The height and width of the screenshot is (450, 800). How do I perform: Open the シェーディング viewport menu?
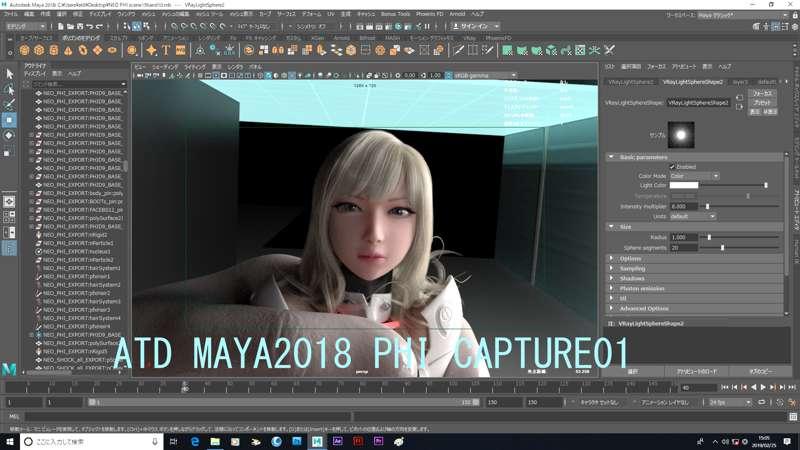tap(165, 67)
